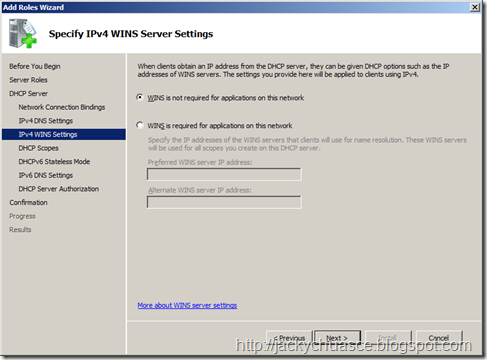Click the 'Preferred WINS server IP address' label

pyautogui.click(x=200, y=162)
